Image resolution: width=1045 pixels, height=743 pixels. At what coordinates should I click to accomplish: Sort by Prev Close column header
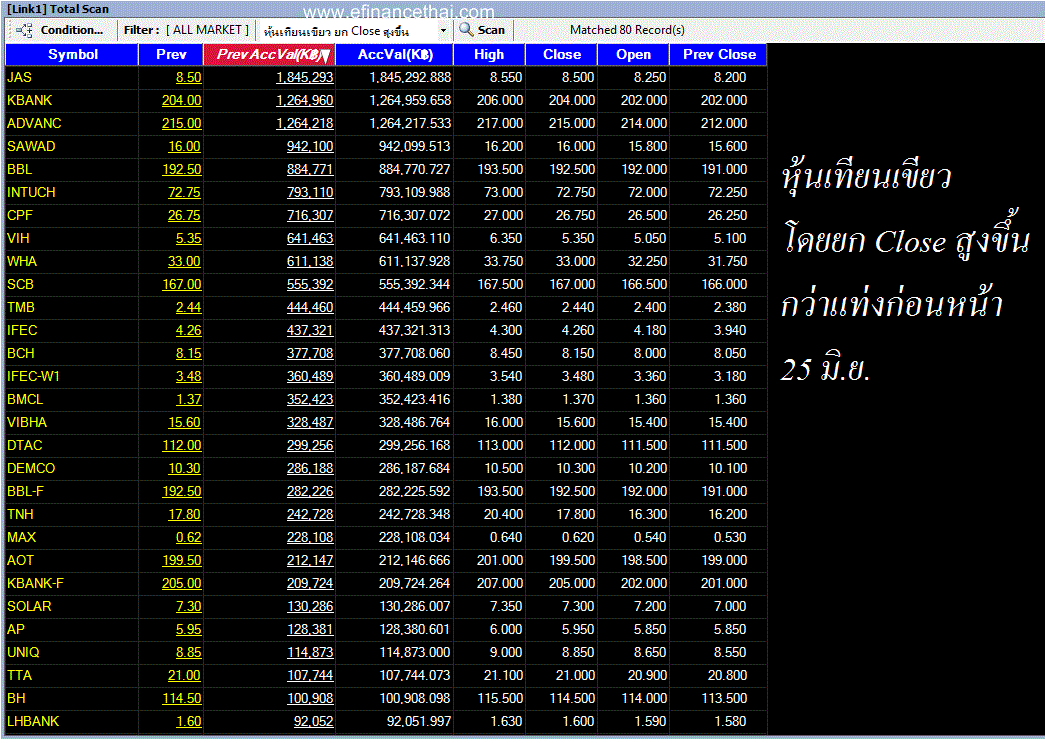[x=718, y=55]
